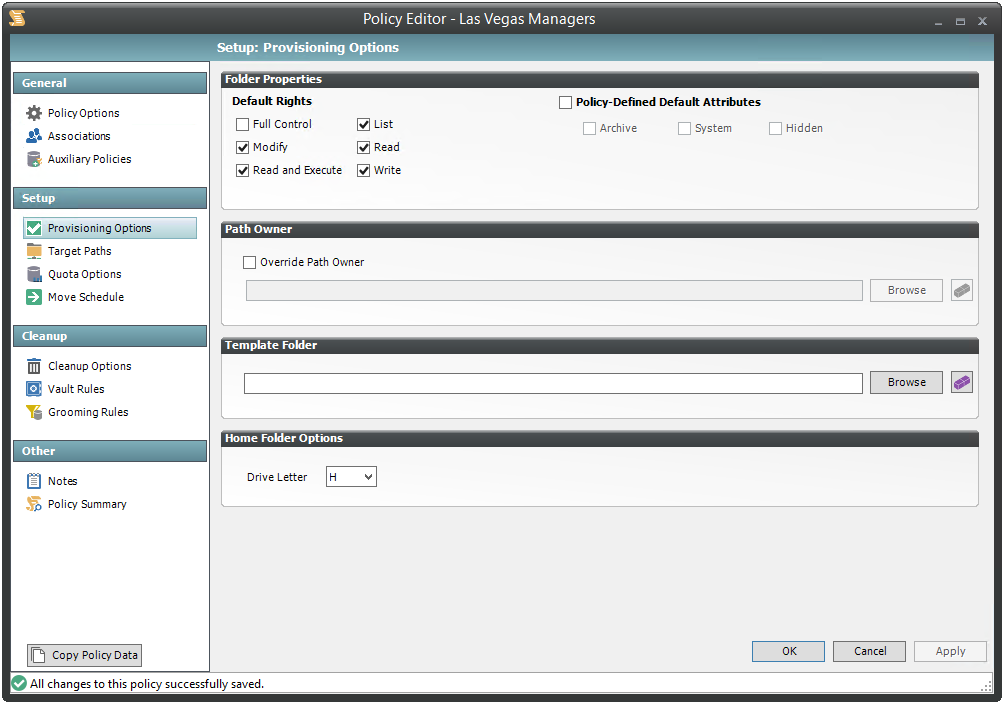Open Move Schedule settings

point(86,298)
